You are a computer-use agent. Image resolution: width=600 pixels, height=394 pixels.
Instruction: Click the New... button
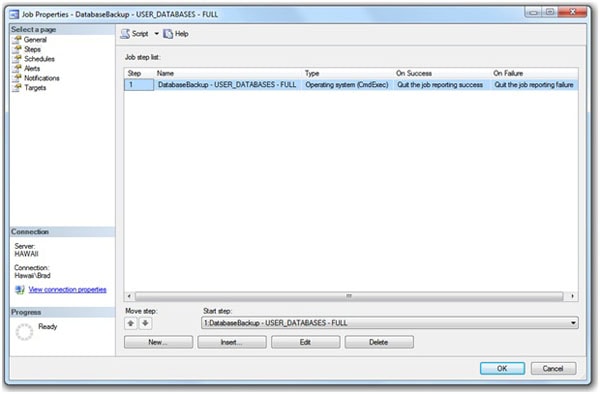(x=158, y=342)
